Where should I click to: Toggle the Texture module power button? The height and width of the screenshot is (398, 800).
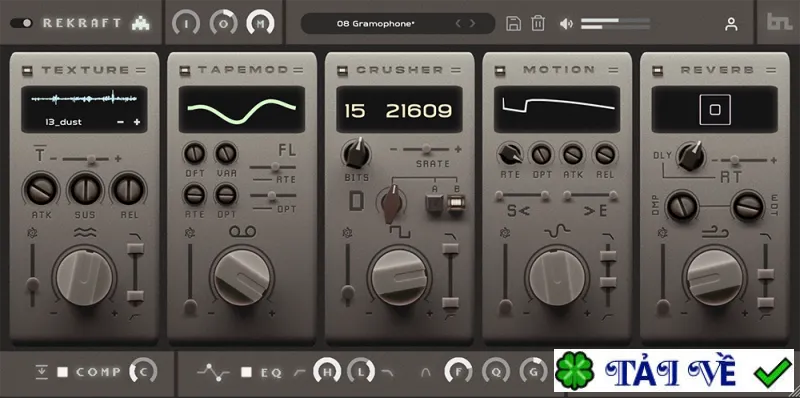pos(27,71)
